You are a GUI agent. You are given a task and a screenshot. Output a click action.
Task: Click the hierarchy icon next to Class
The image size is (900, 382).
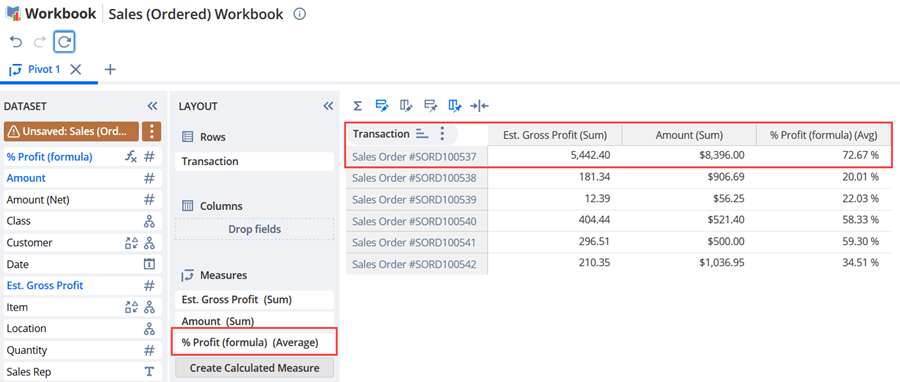pos(149,221)
